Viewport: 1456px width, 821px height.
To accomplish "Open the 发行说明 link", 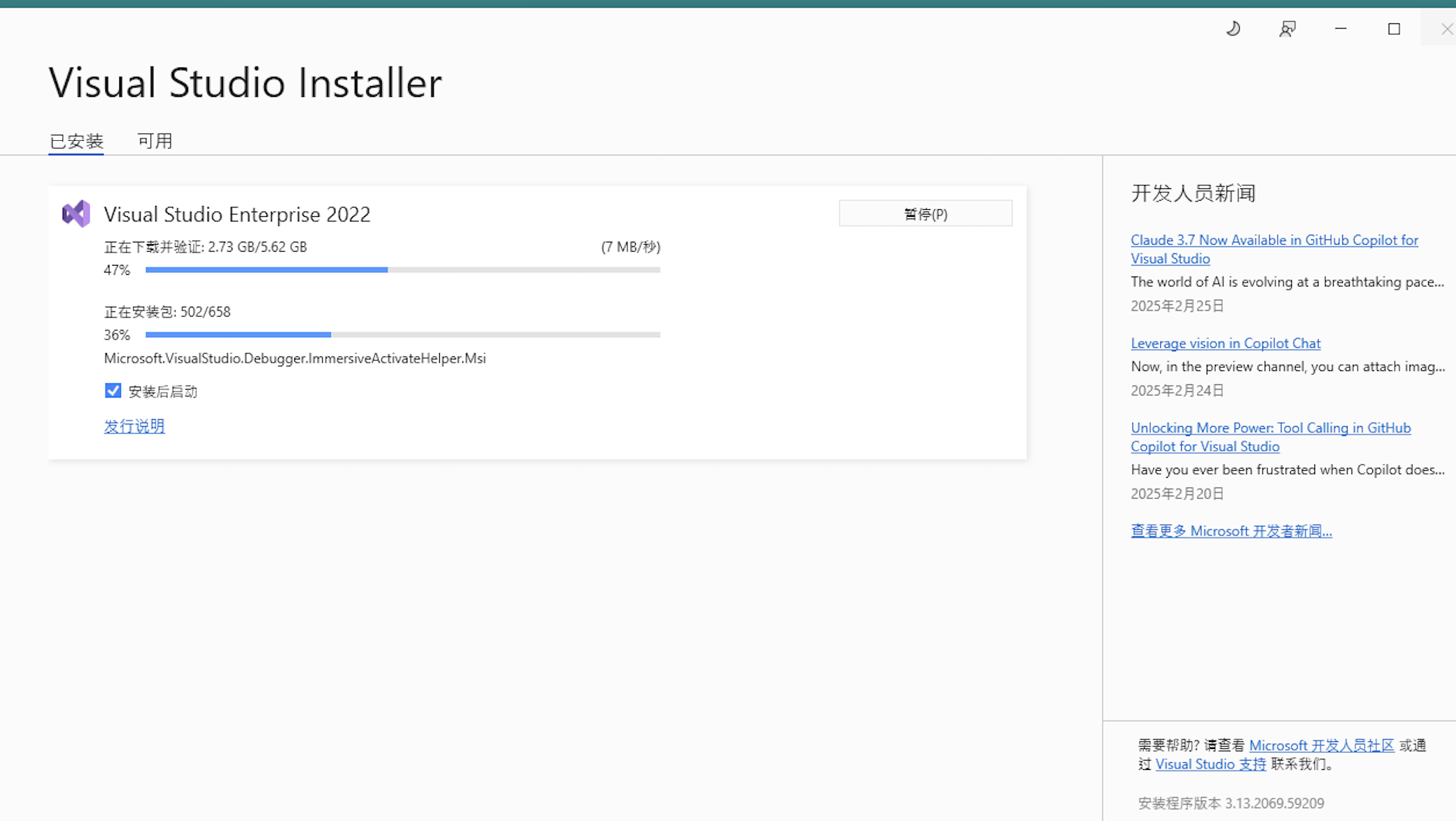I will point(134,426).
